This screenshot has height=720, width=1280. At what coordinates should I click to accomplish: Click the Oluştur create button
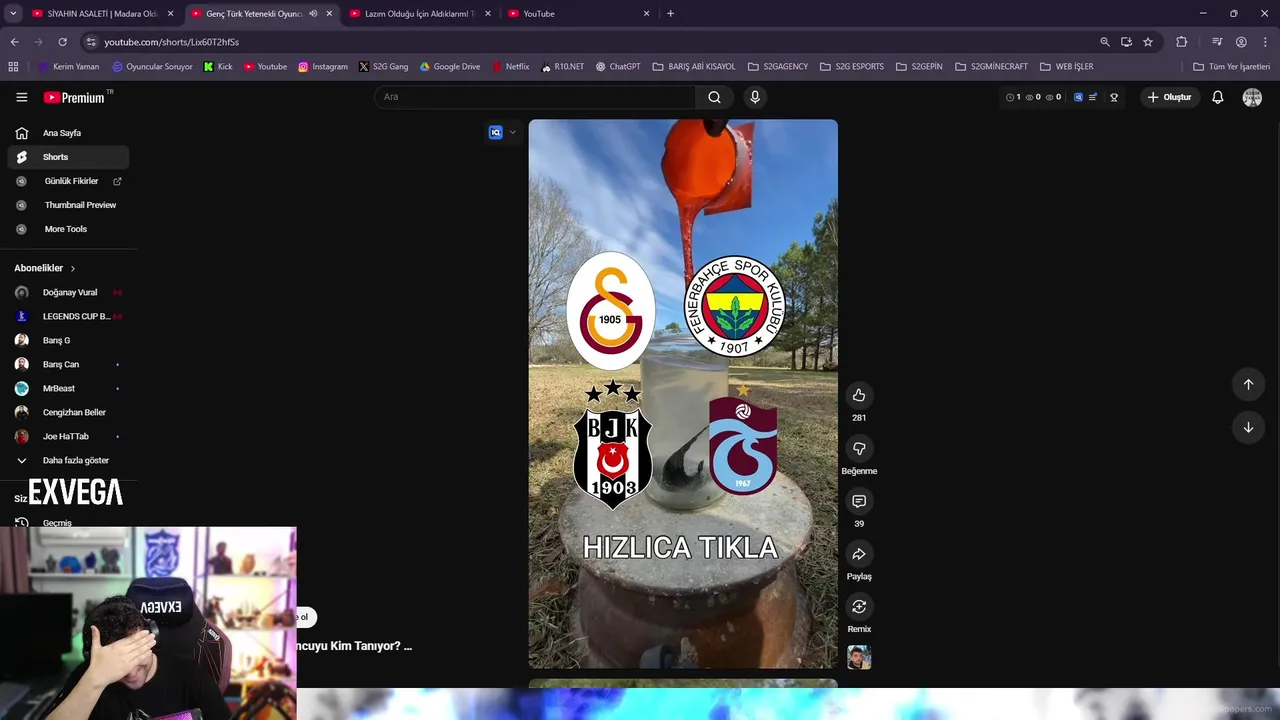pyautogui.click(x=1169, y=97)
